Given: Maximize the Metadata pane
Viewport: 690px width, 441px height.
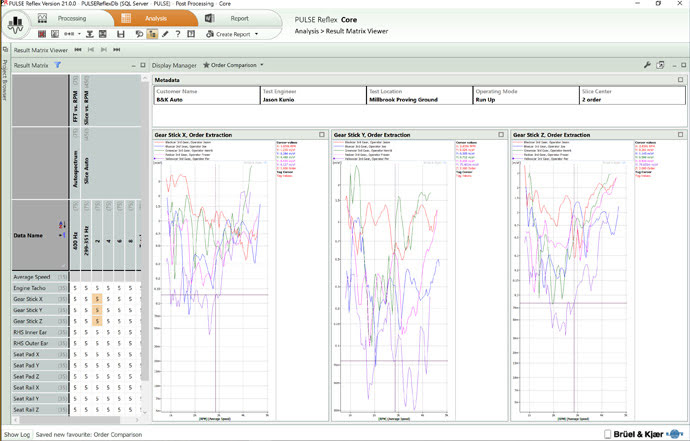Looking at the screenshot, I should (x=680, y=80).
